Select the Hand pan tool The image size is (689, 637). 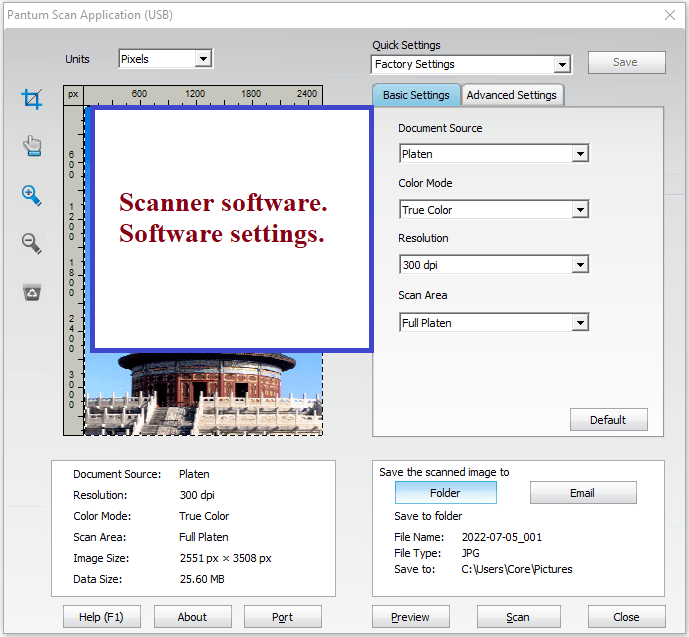point(32,146)
